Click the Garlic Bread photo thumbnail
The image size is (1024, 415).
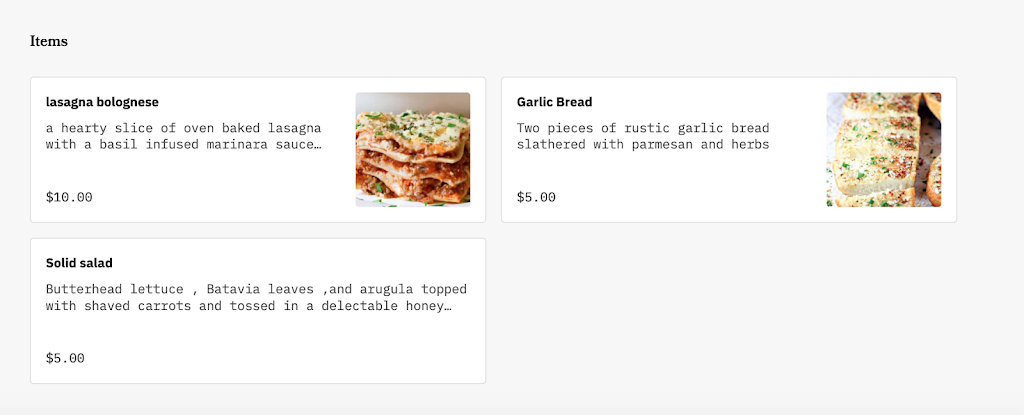(x=883, y=149)
